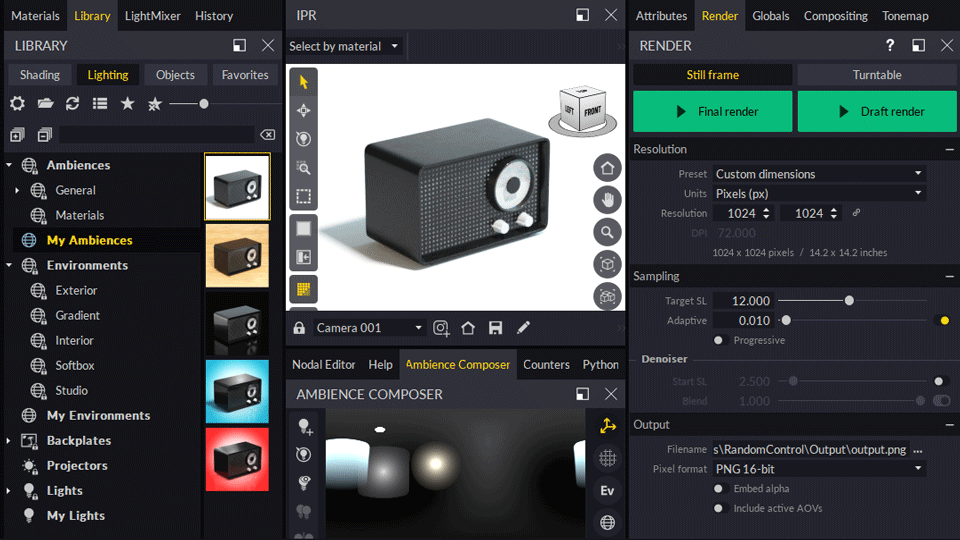Save camera with the floppy disk icon
960x540 pixels.
tap(495, 328)
